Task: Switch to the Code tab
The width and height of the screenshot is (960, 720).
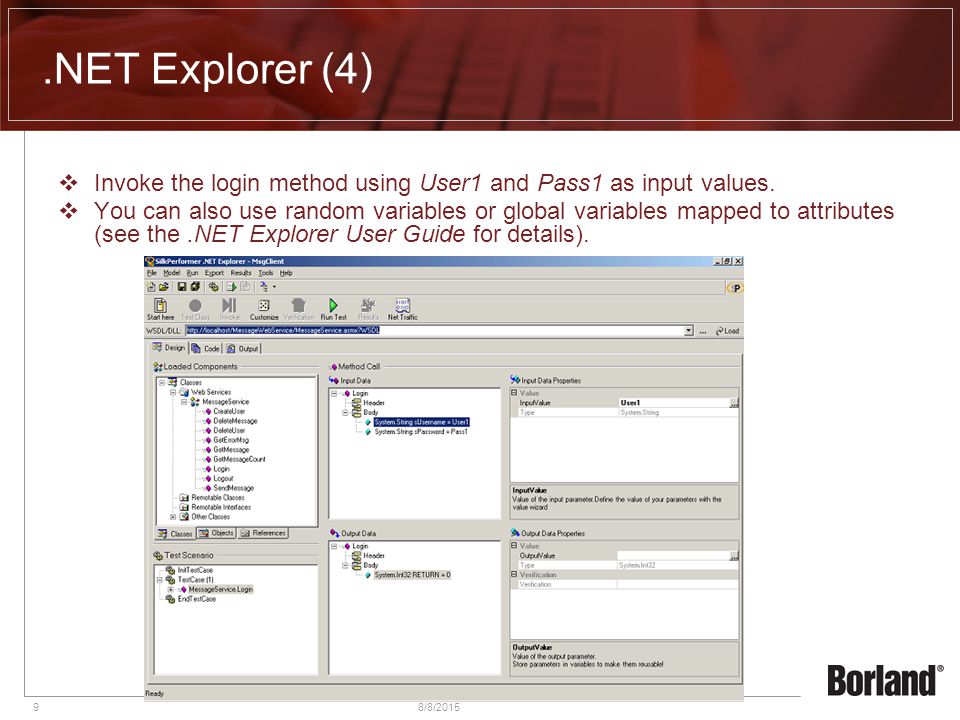Action: tap(205, 348)
